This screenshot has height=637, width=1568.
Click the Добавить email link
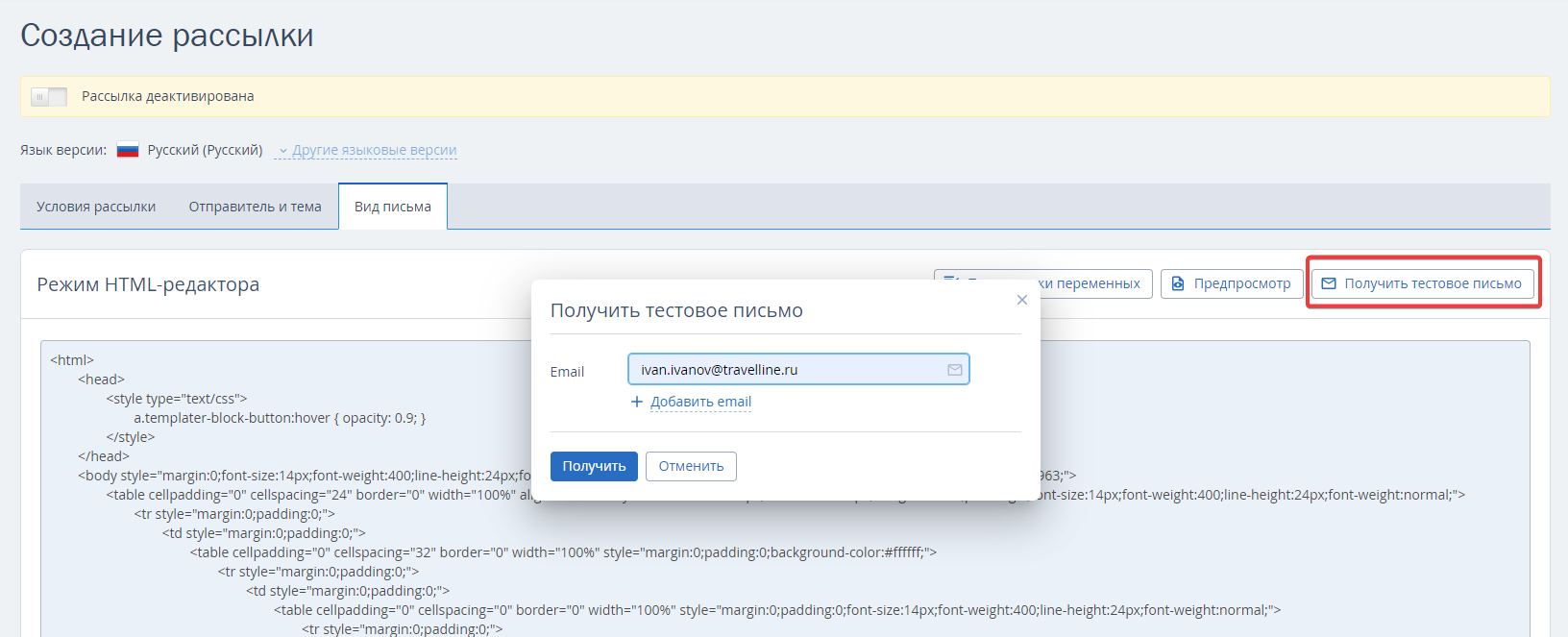[700, 402]
